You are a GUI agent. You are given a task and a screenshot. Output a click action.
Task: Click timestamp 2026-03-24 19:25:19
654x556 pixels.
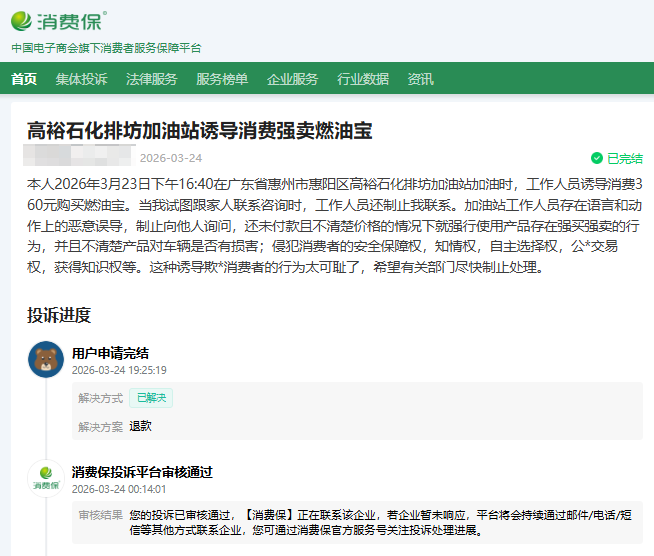pos(119,370)
